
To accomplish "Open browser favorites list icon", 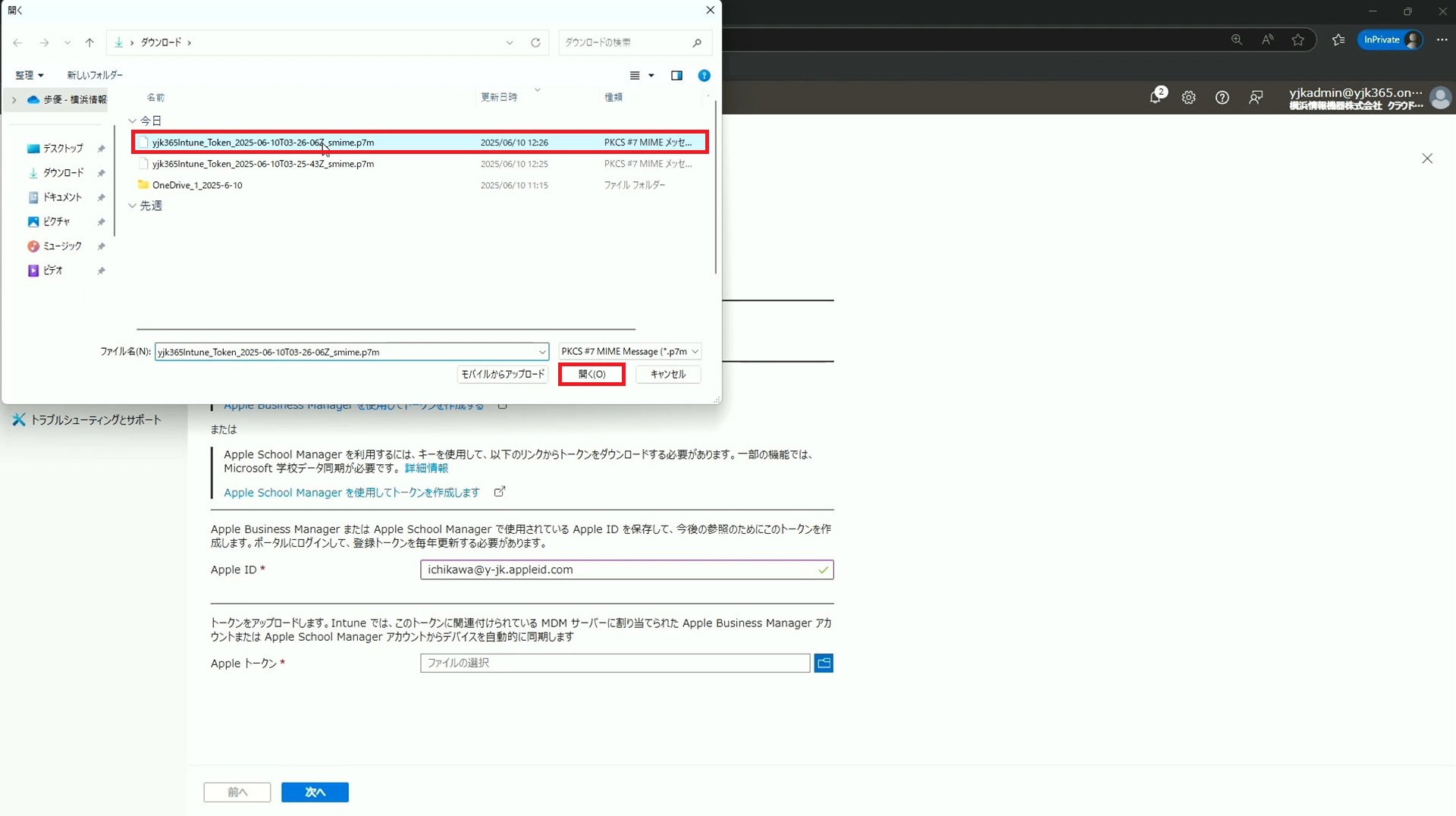I will pyautogui.click(x=1338, y=40).
